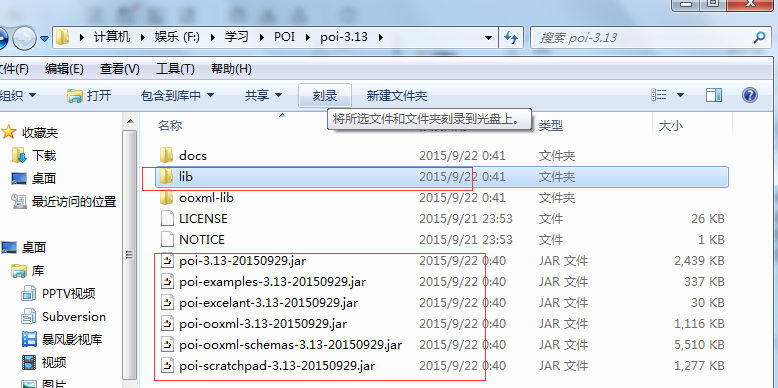Click the 5,510 KB size cell
Image resolution: width=778 pixels, height=388 pixels.
coord(699,344)
